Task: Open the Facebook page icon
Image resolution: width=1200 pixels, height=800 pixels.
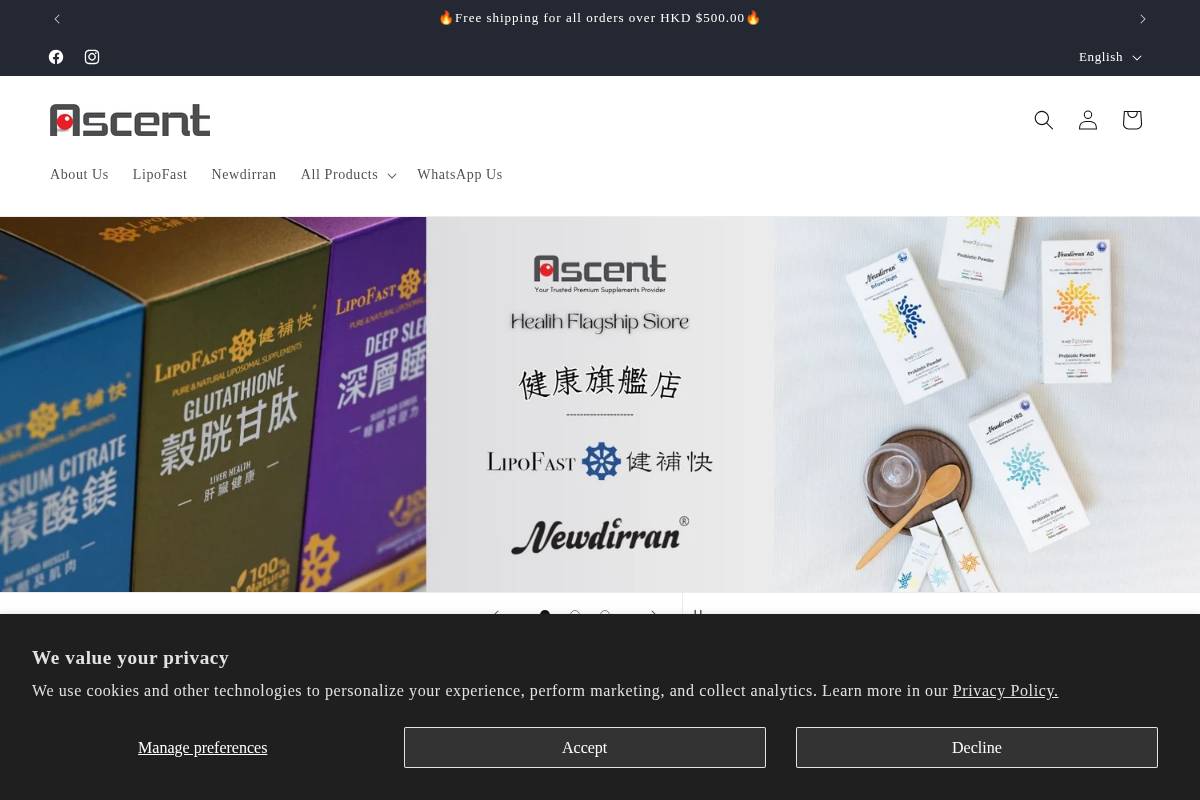Action: (56, 57)
